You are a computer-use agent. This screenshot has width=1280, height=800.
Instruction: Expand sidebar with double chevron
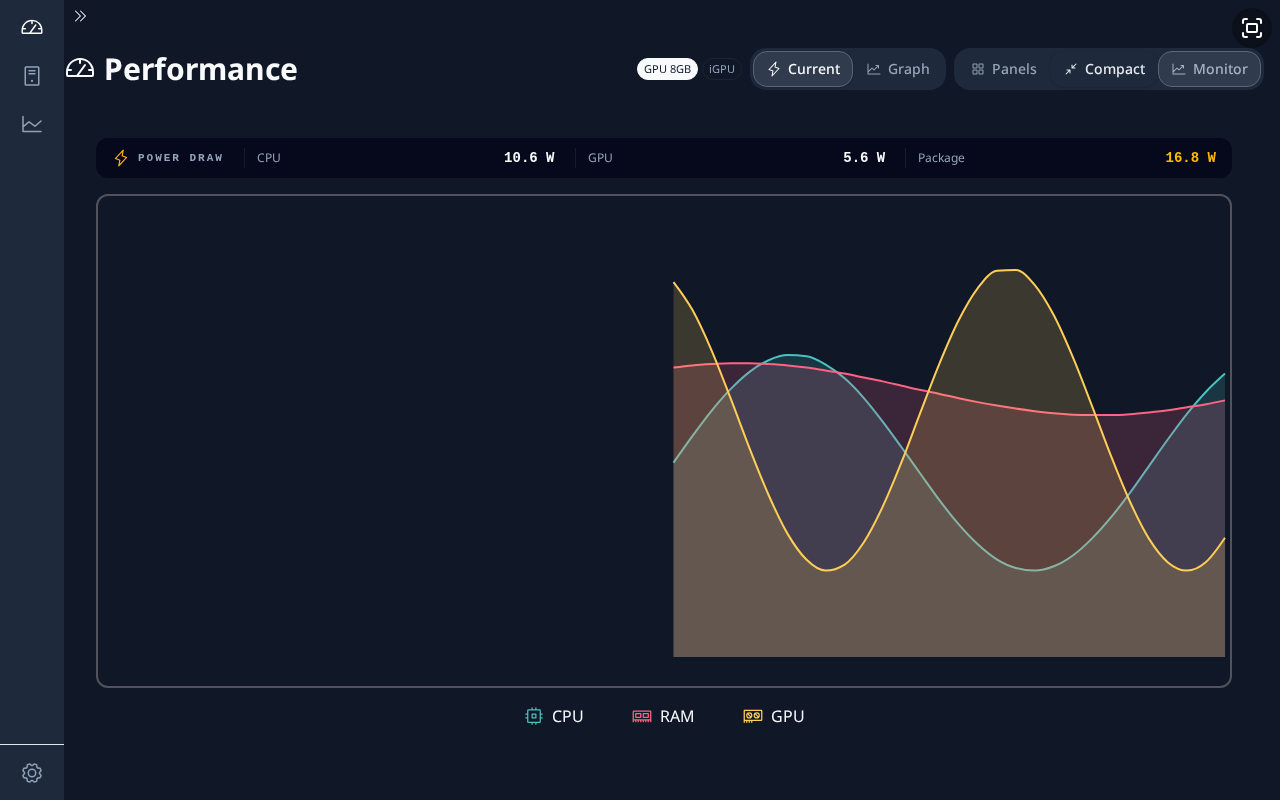coord(80,16)
